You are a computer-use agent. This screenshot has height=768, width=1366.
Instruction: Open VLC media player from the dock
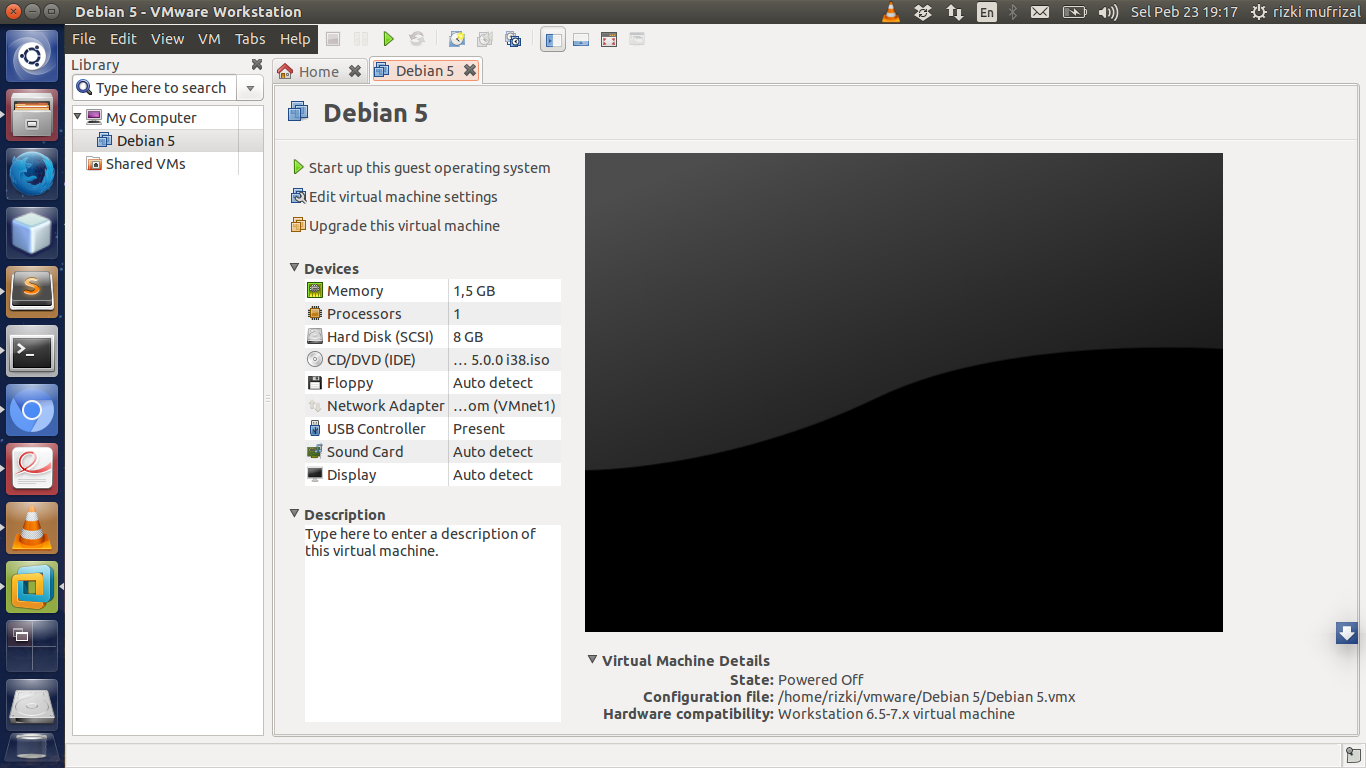pos(33,528)
